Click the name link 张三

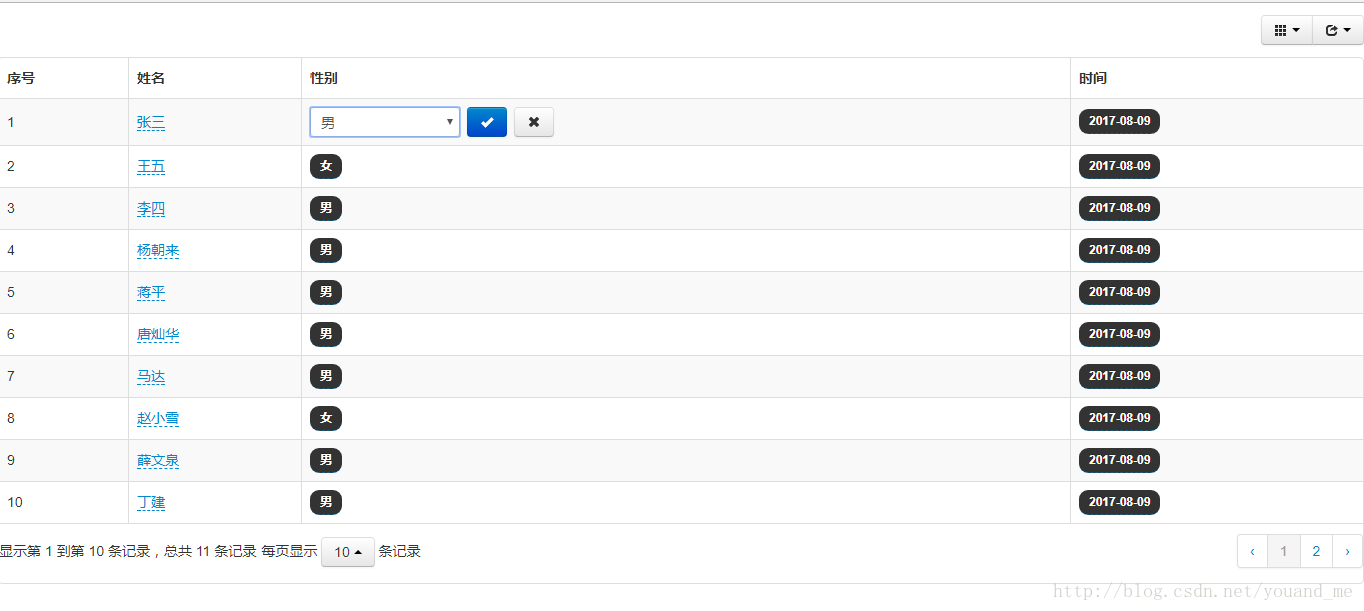(x=151, y=122)
